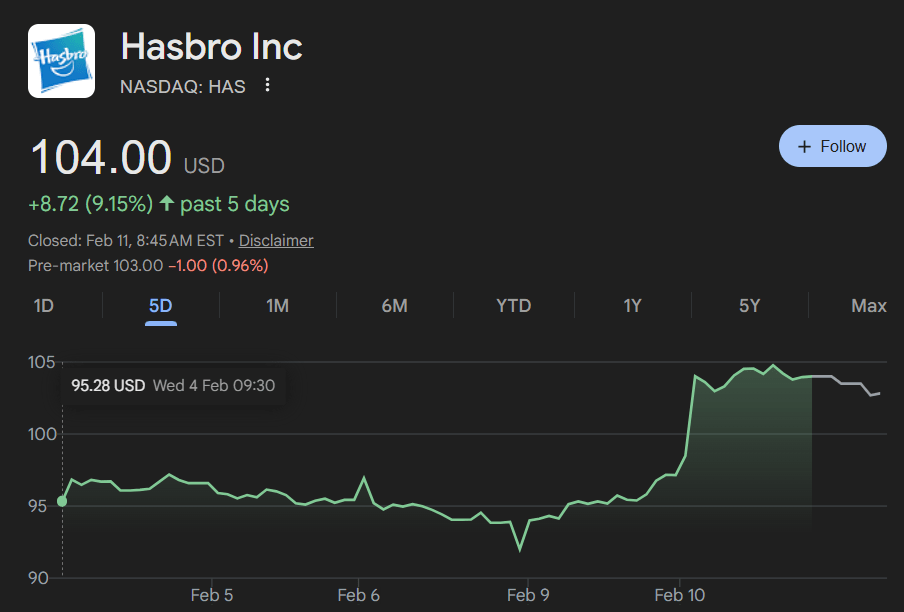Click the green up arrow indicator
The height and width of the screenshot is (612, 904).
[166, 204]
